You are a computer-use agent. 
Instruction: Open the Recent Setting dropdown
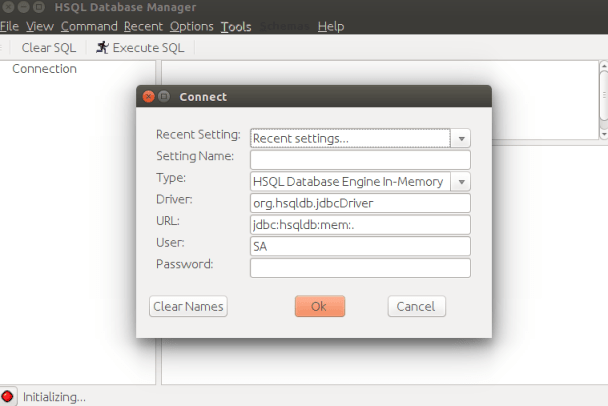click(x=460, y=138)
